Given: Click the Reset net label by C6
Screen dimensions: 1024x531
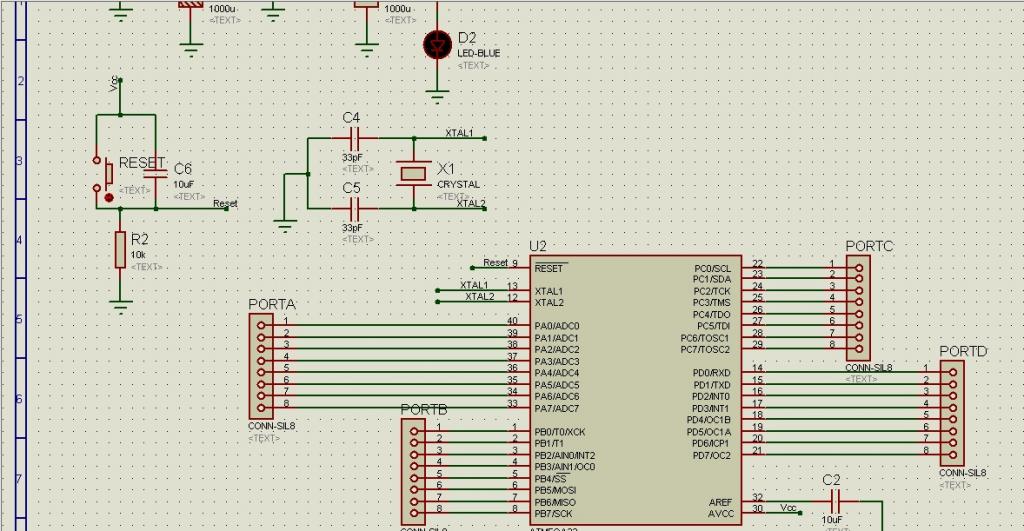Looking at the screenshot, I should [x=225, y=204].
